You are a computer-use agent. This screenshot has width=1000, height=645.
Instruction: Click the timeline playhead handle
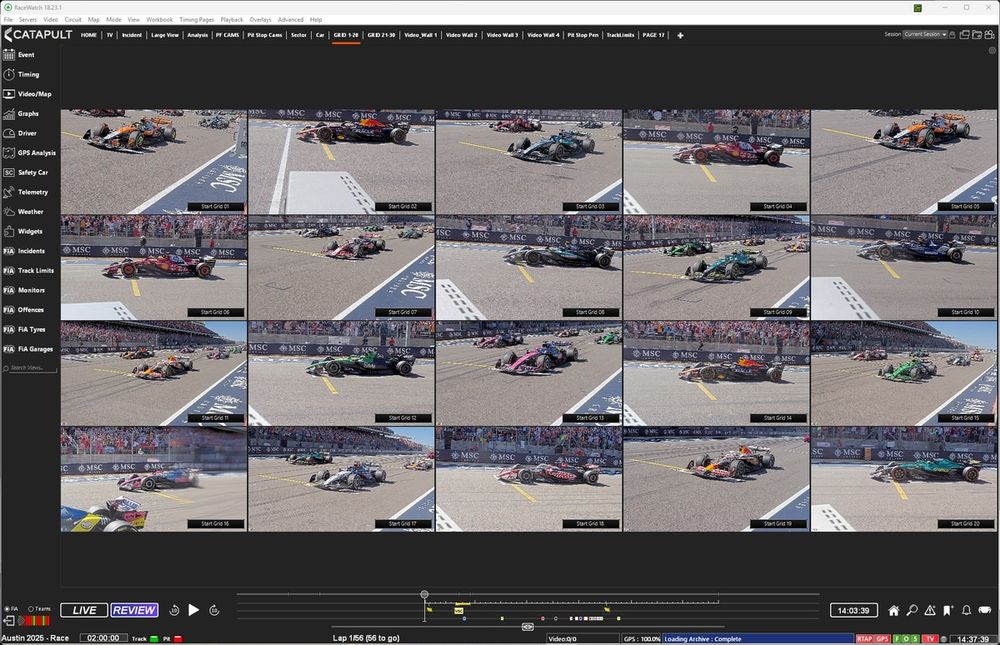[x=424, y=595]
